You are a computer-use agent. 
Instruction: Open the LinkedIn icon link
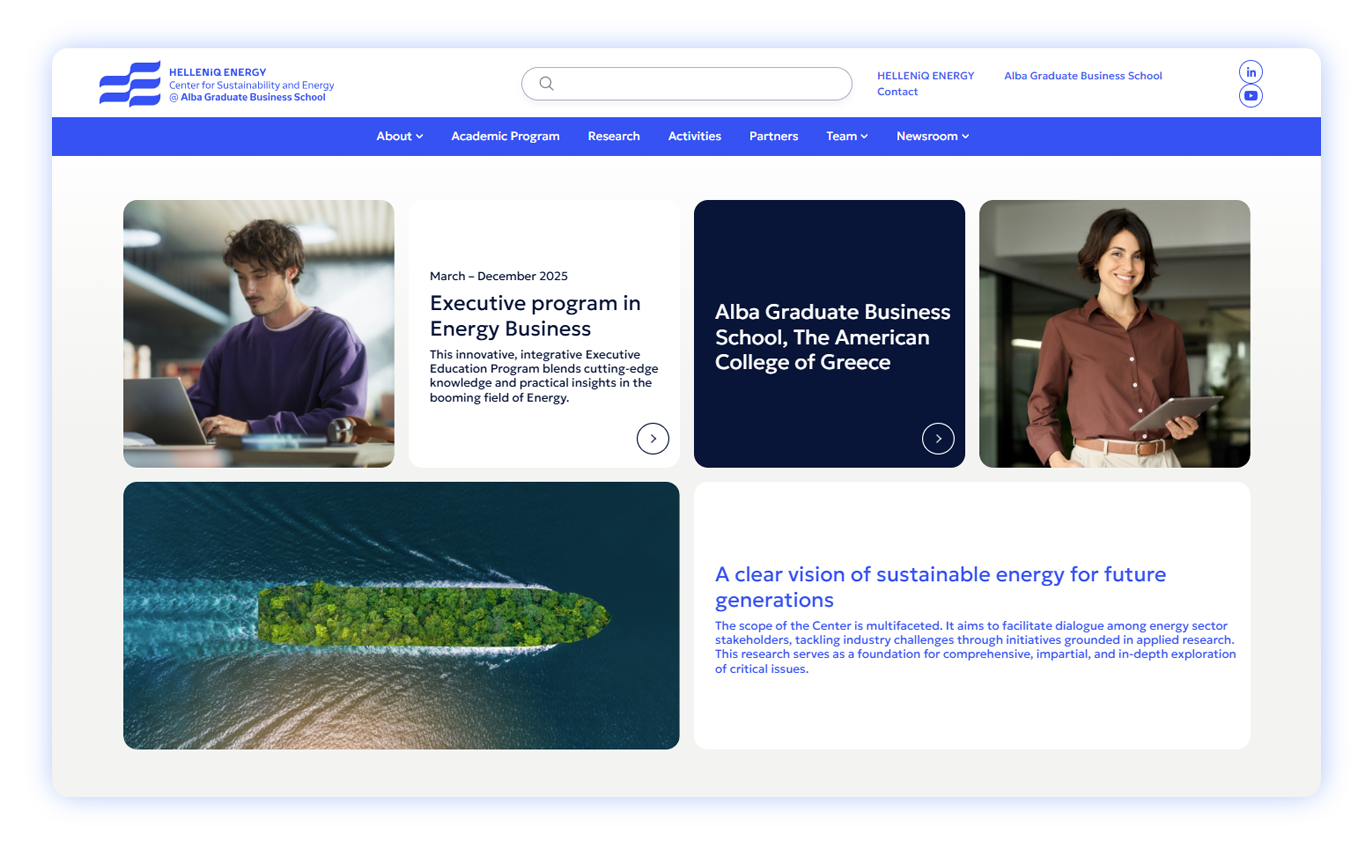tap(1251, 72)
